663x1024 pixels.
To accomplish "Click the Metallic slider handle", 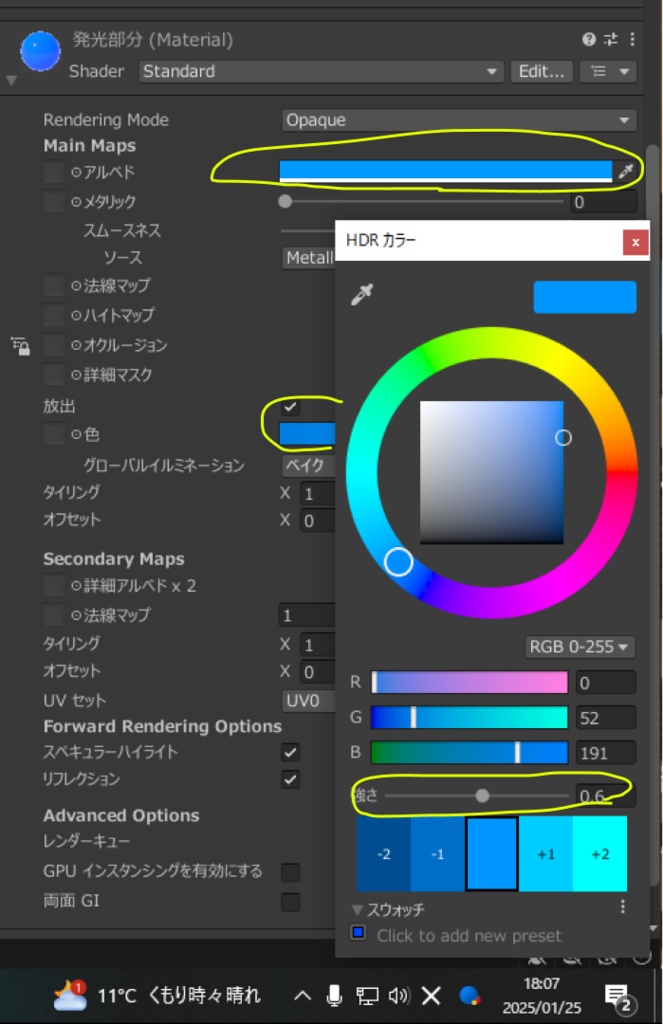I will pyautogui.click(x=285, y=202).
